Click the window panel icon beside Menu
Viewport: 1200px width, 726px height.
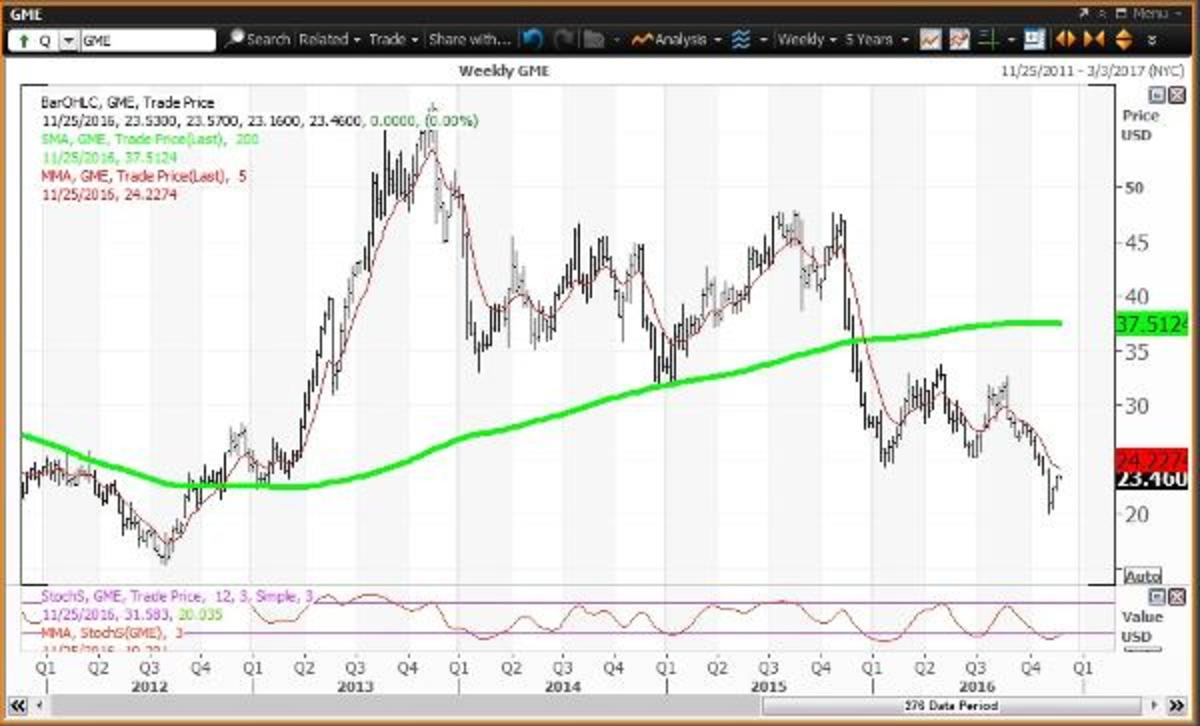pos(1121,13)
